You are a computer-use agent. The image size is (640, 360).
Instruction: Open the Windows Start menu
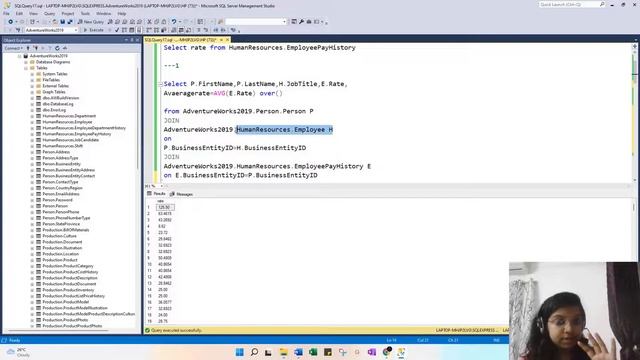point(240,352)
